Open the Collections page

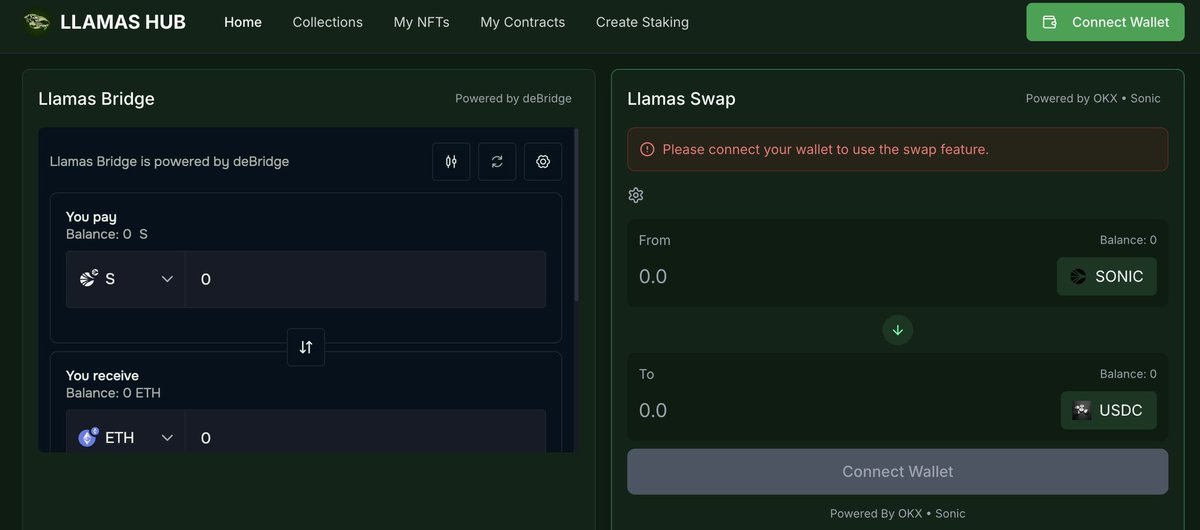click(327, 22)
